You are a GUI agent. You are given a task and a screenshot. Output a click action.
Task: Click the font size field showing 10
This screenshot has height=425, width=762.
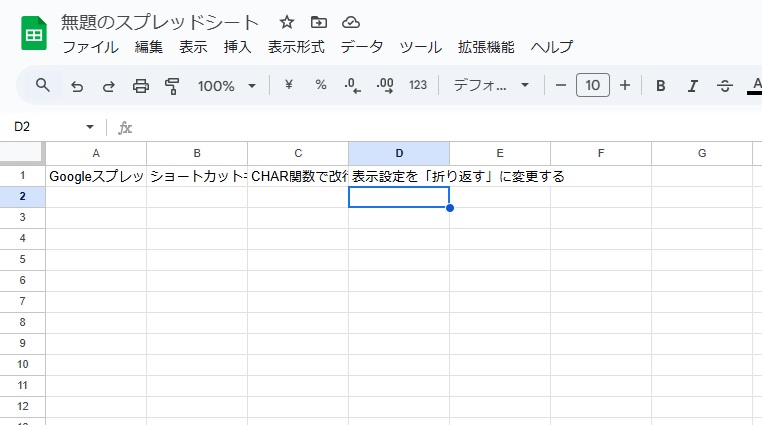593,85
